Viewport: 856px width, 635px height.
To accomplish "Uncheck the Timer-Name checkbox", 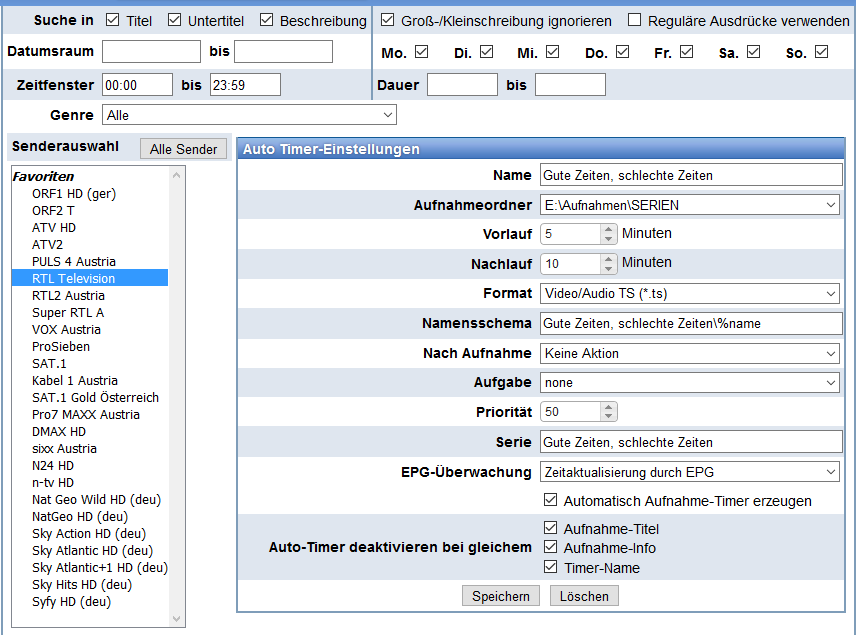I will [550, 567].
